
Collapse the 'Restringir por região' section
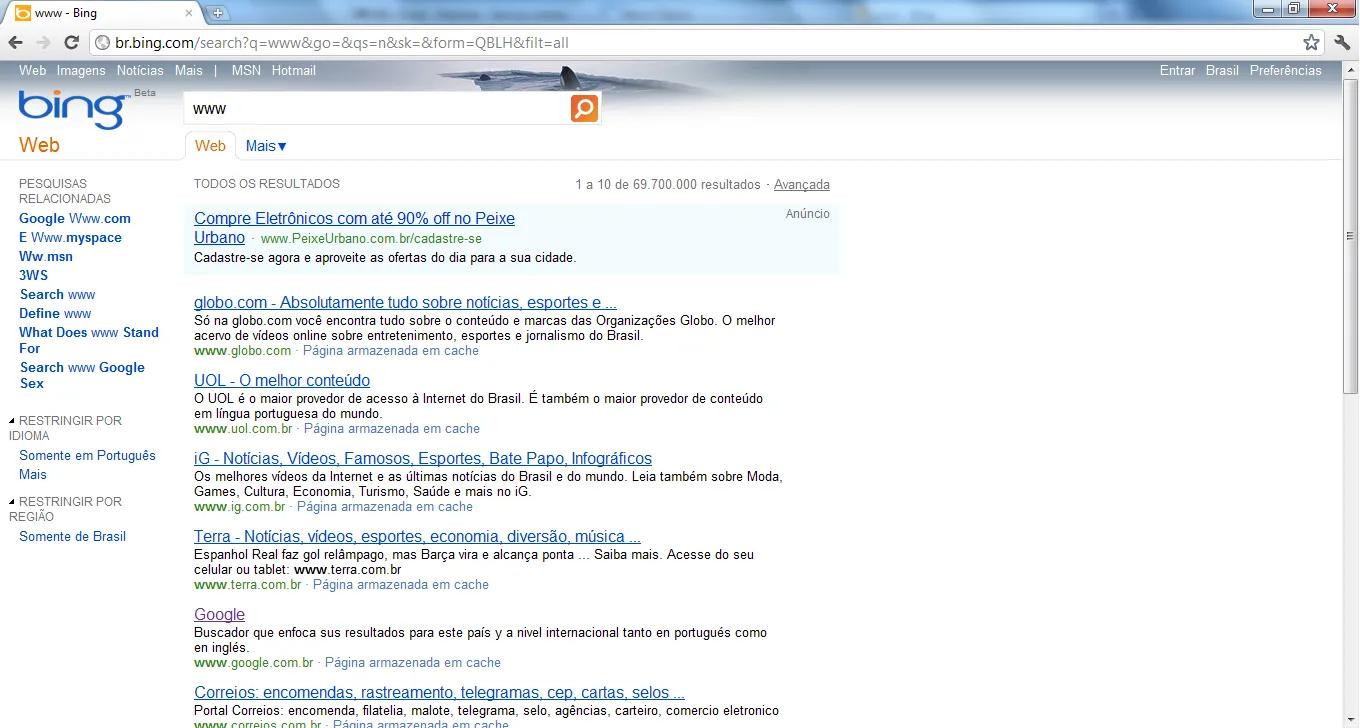[13, 502]
